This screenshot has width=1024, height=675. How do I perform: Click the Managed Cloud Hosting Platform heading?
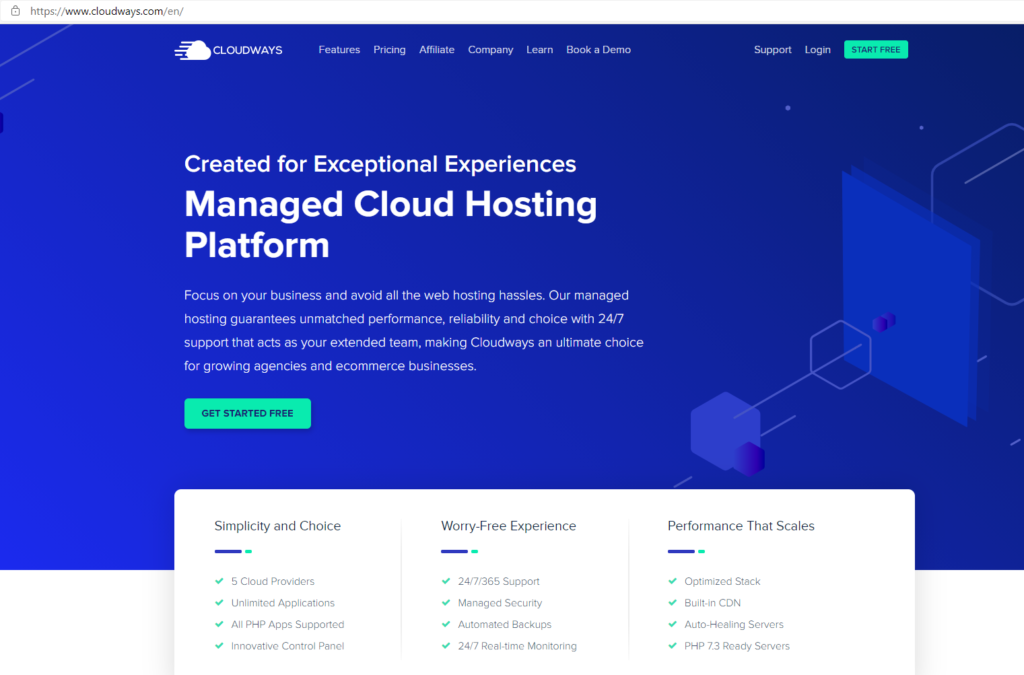(x=391, y=224)
